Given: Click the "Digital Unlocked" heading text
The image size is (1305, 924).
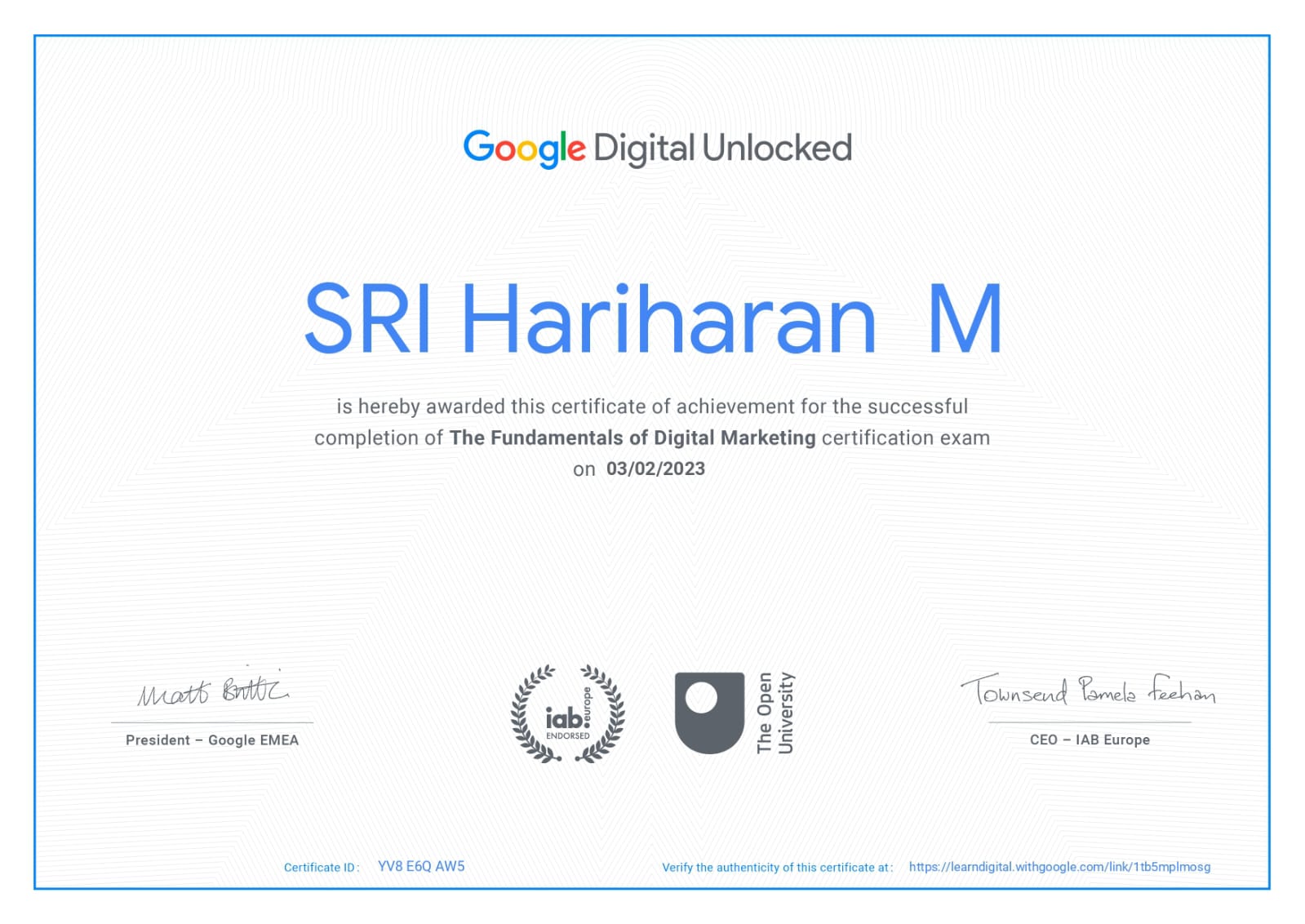Looking at the screenshot, I should pos(722,149).
